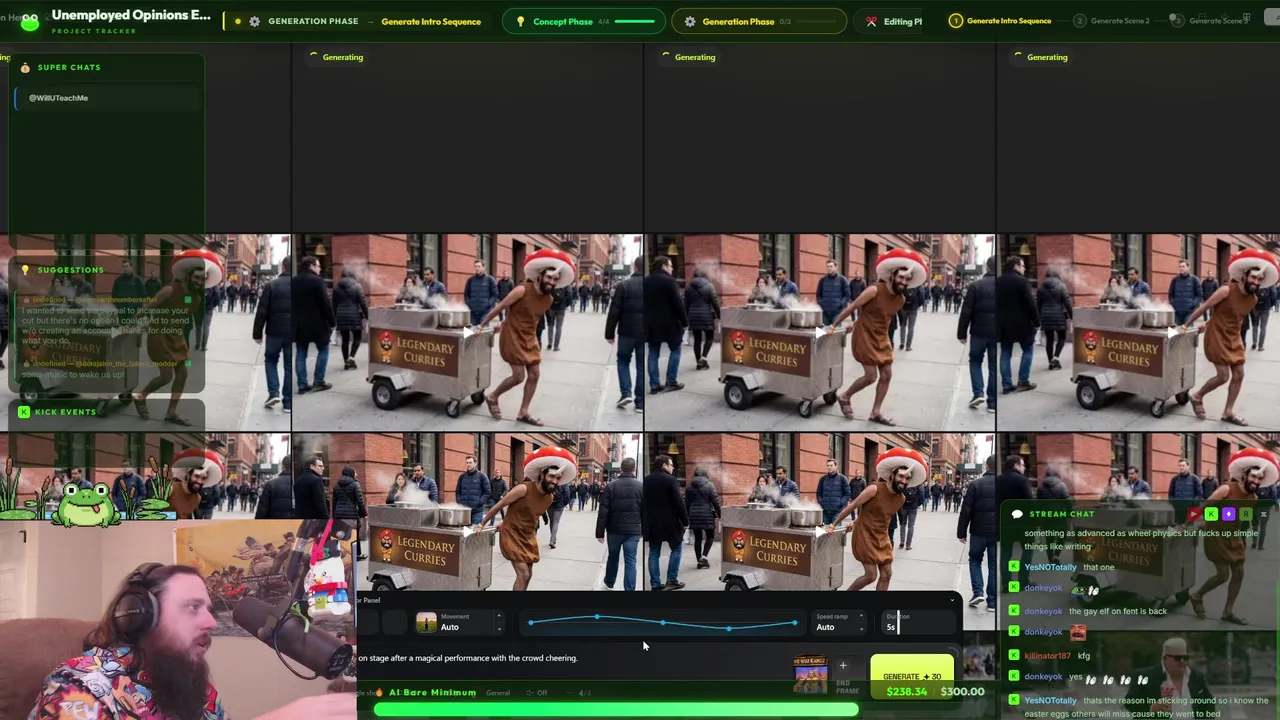Click the purple platform icon in chat header
The height and width of the screenshot is (720, 1280).
[x=1228, y=514]
